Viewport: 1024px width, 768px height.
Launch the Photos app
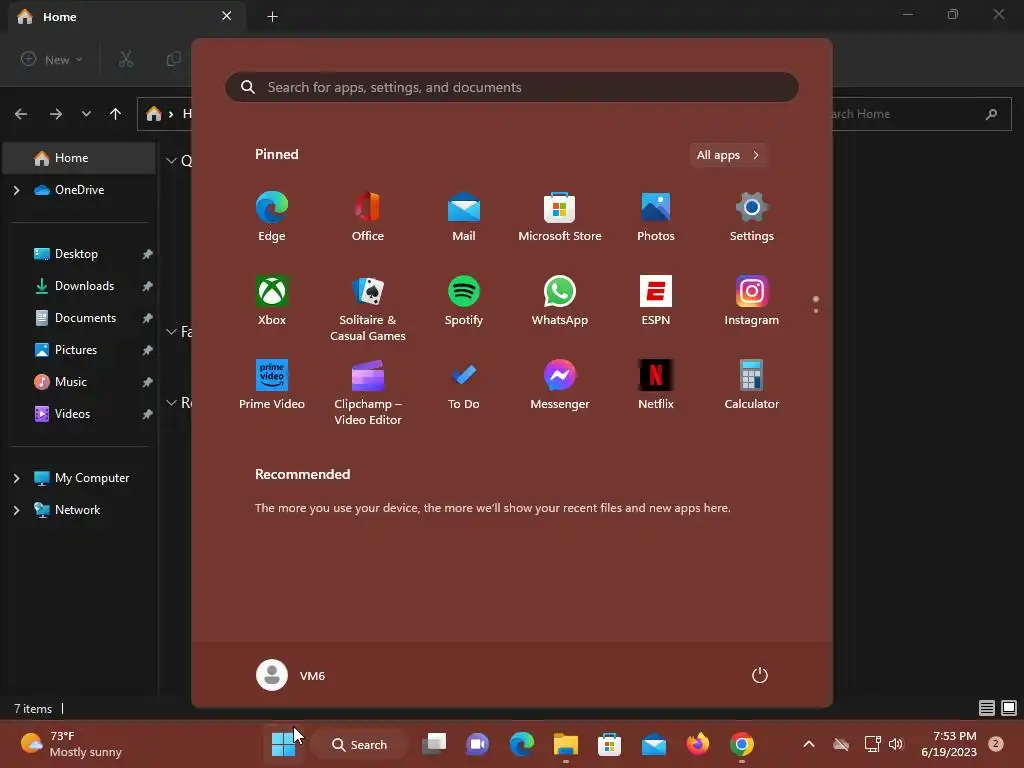tap(656, 217)
